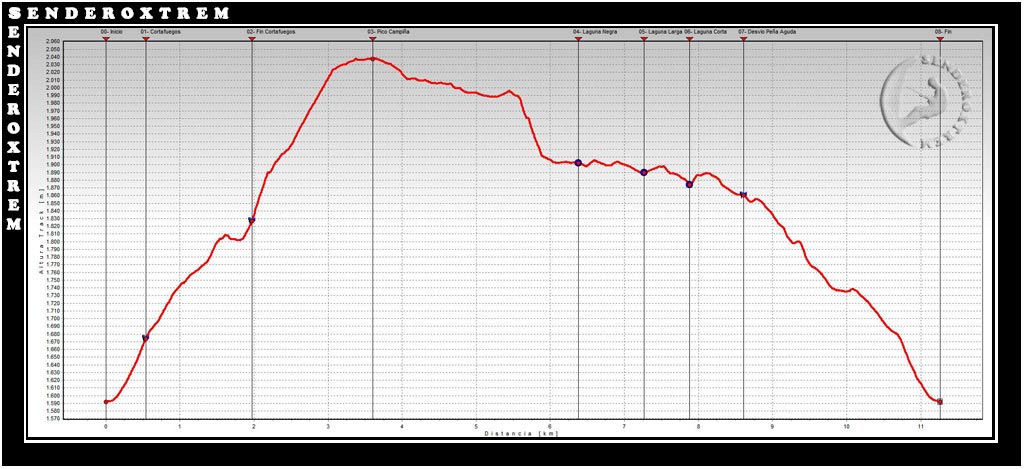1024x469 pixels.
Task: Select the Desvío Peña Aguda waypoint icon on the curve
Action: [743, 195]
